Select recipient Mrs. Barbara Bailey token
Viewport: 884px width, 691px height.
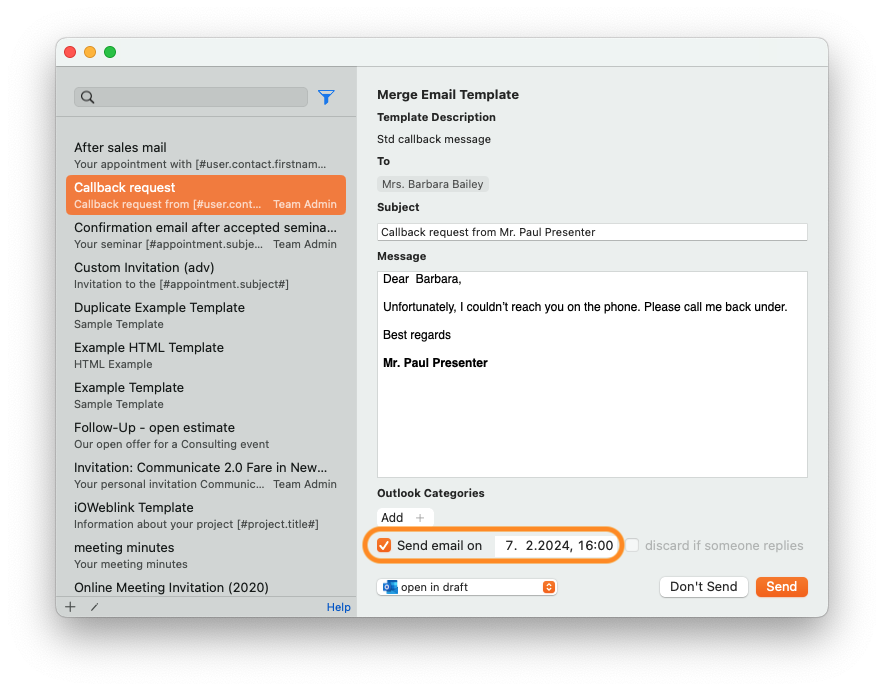pos(432,184)
